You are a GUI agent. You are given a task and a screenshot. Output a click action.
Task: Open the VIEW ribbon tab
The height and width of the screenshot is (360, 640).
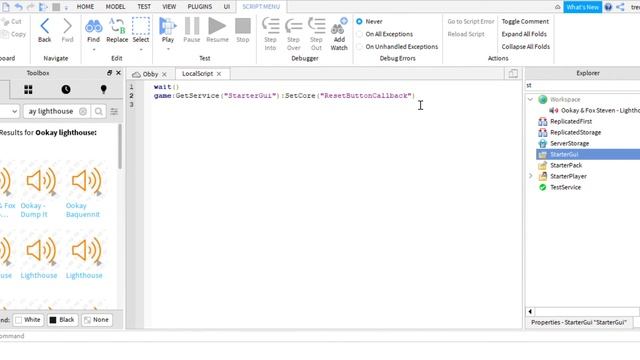pos(169,7)
